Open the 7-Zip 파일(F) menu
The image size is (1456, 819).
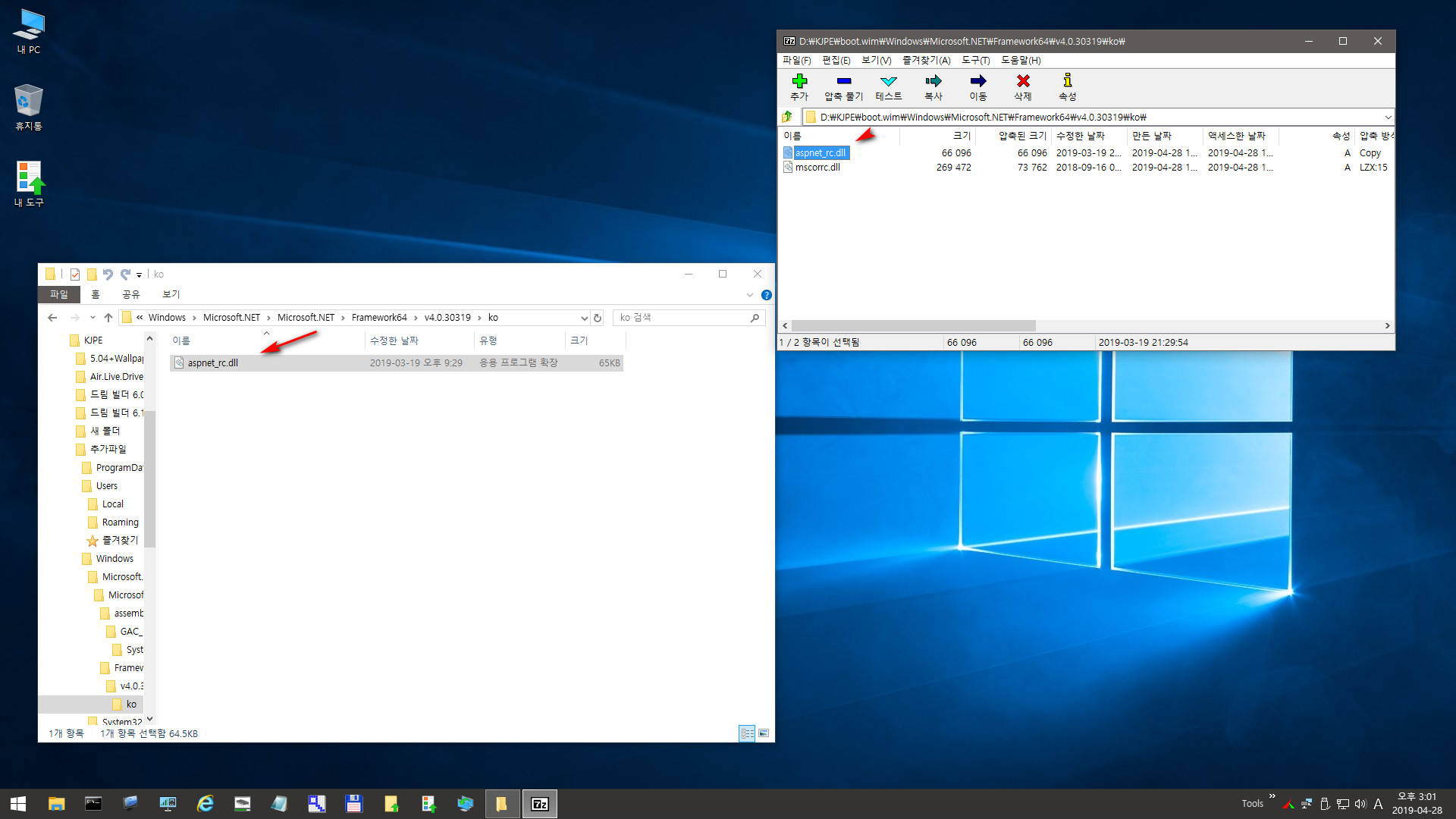point(796,60)
